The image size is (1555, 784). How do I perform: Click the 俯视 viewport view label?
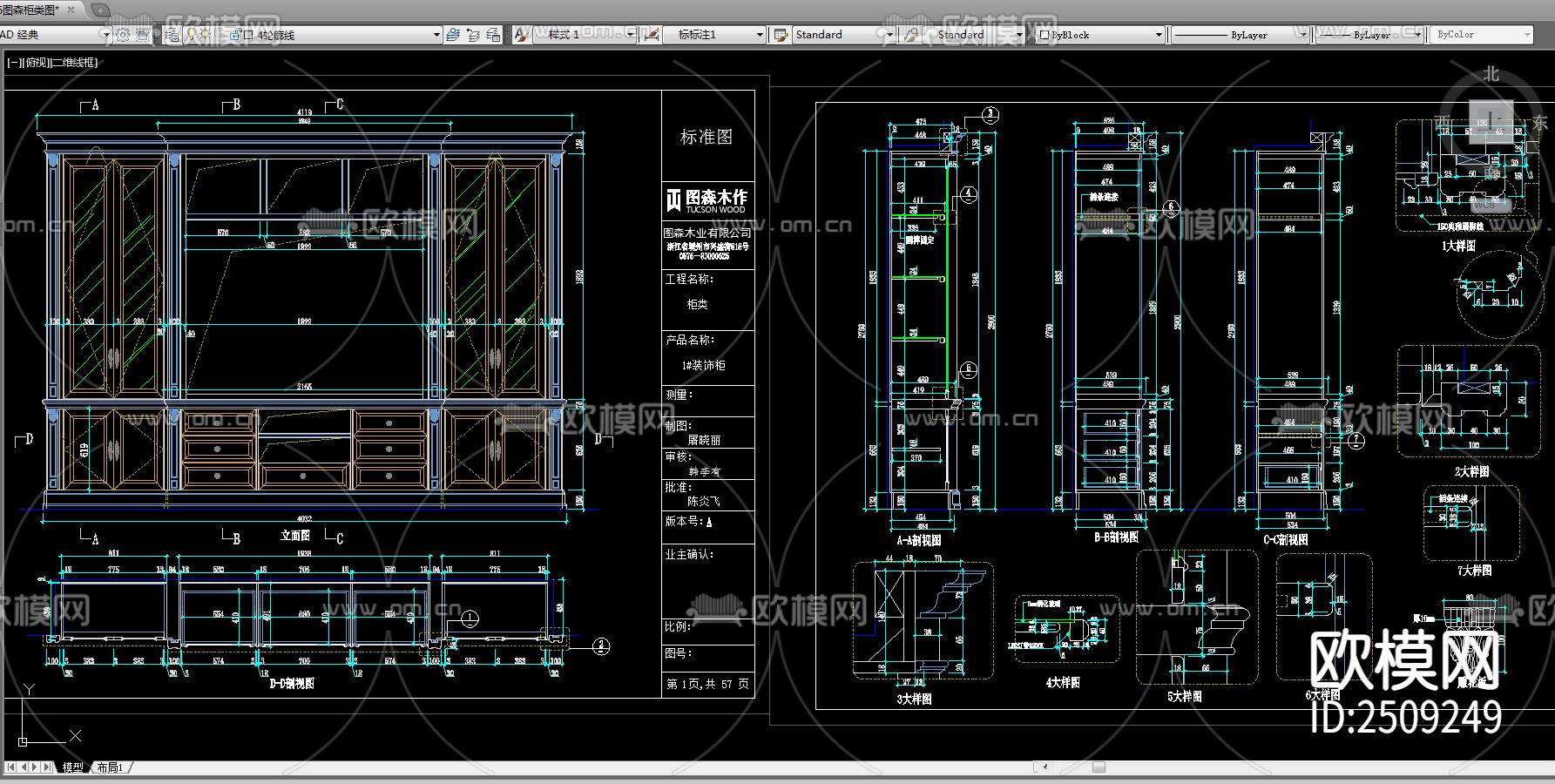(37, 63)
